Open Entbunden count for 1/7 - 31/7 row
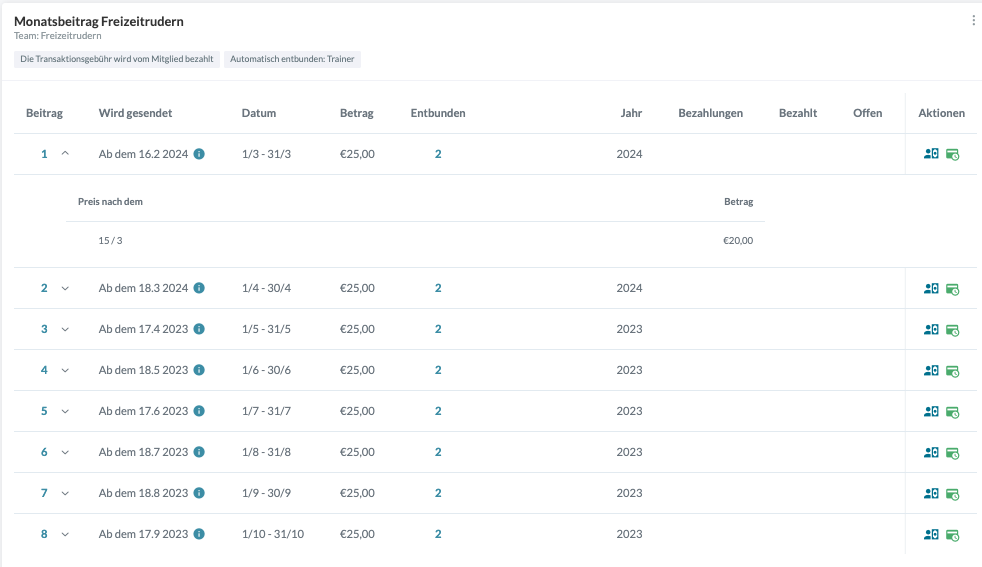The height and width of the screenshot is (567, 982). pos(438,411)
